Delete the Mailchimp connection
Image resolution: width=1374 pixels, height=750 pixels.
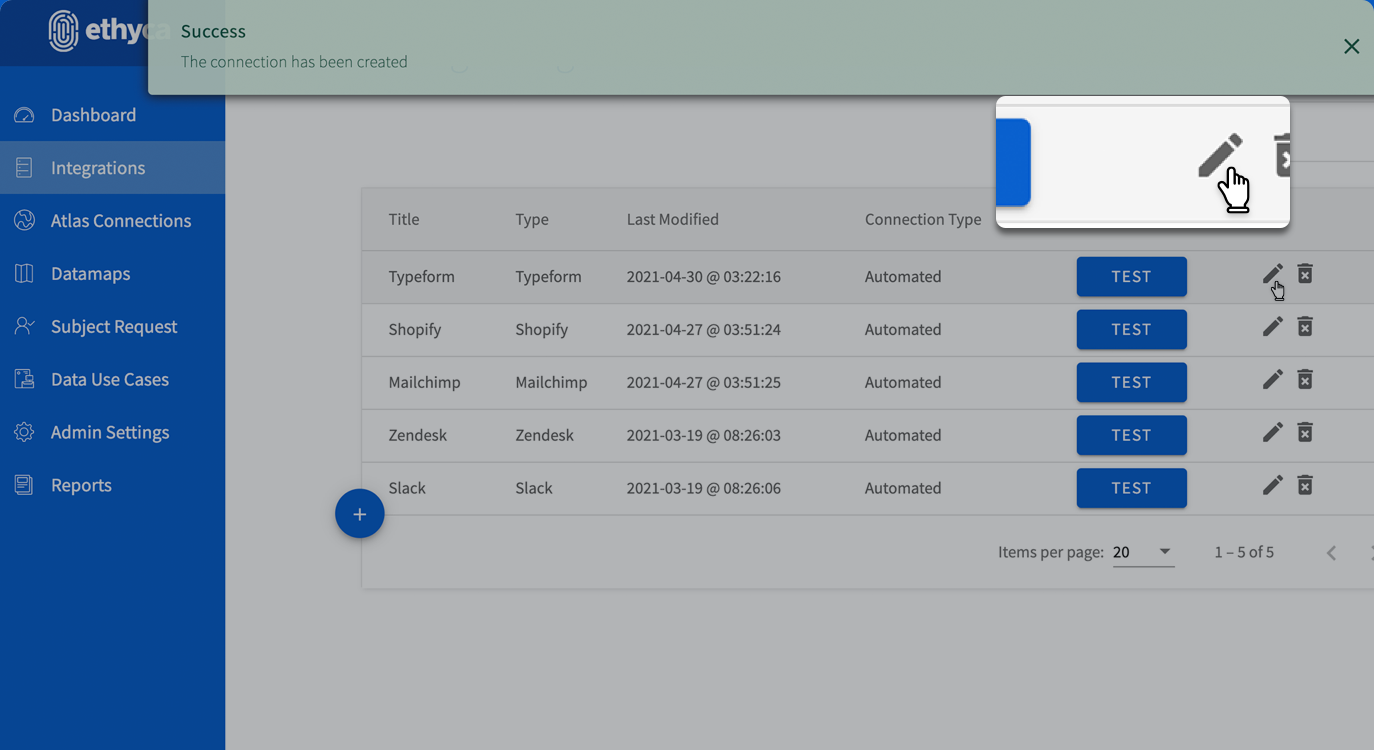coord(1305,380)
